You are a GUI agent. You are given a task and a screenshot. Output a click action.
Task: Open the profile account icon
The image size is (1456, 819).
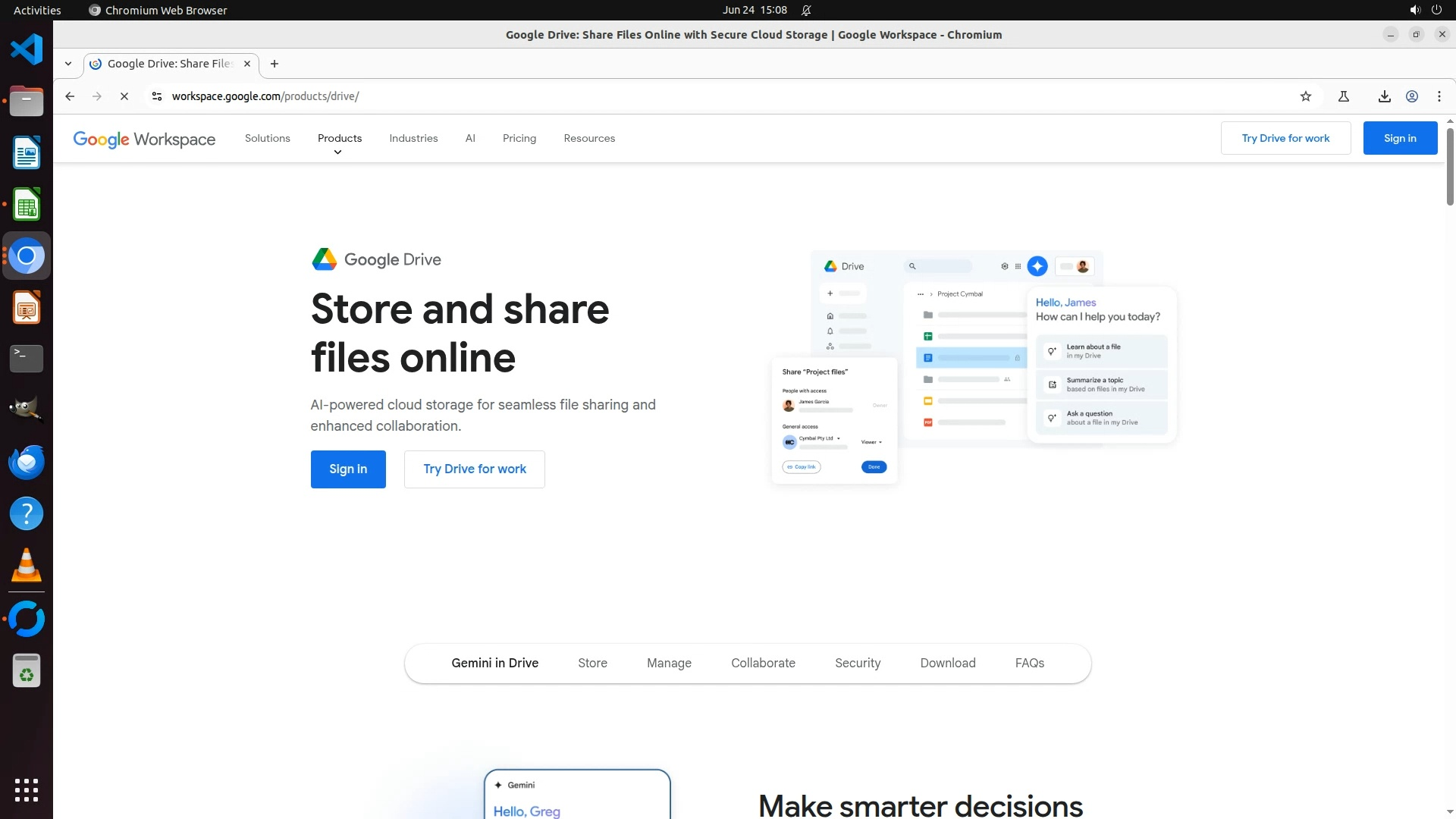click(x=1412, y=96)
